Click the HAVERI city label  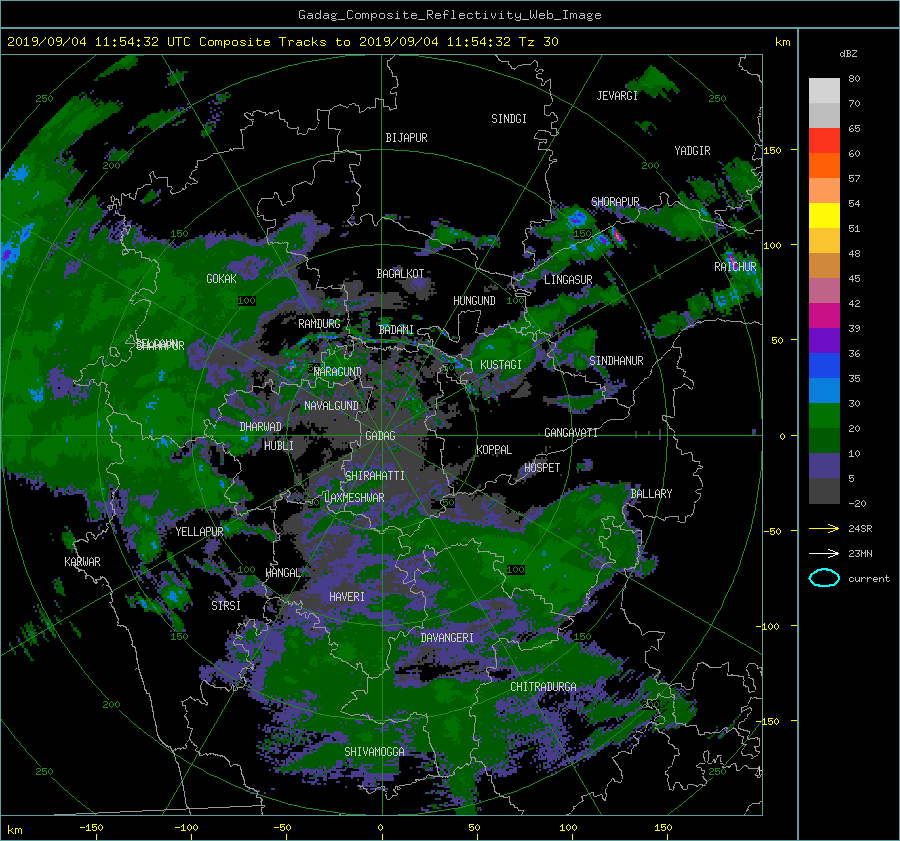(347, 597)
